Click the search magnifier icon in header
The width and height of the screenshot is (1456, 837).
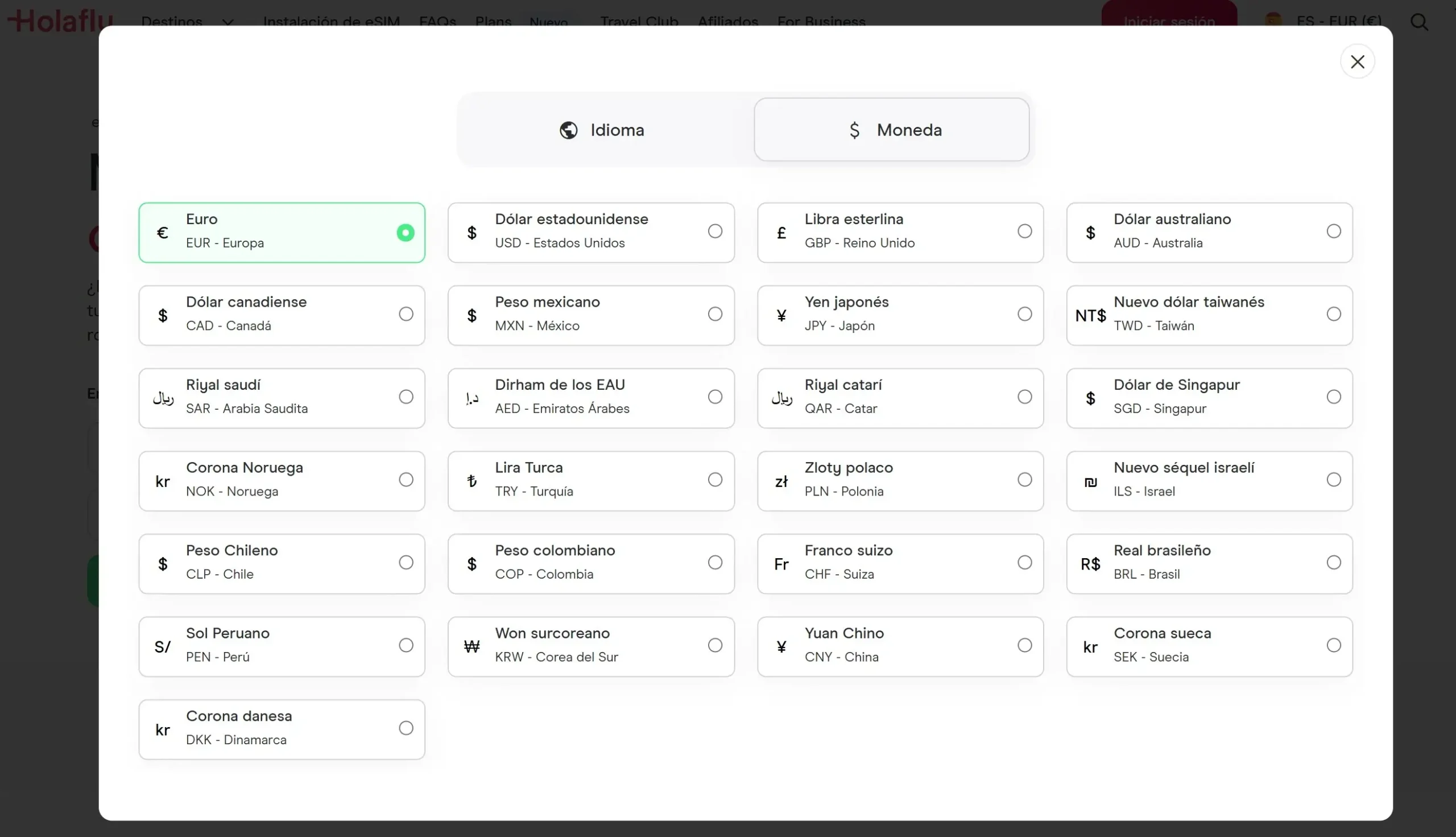1419,22
